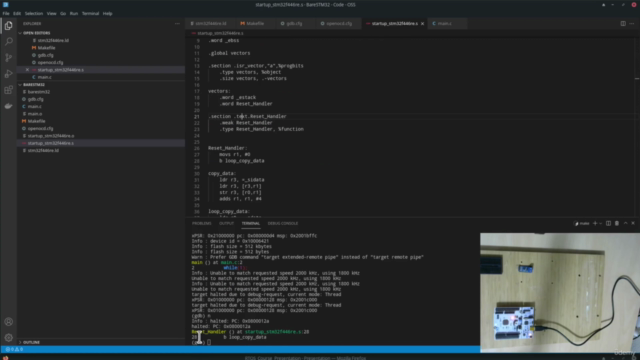Screen dimensions: 640x360
Task: Open the Explorer view in activity bar
Action: click(x=9, y=26)
